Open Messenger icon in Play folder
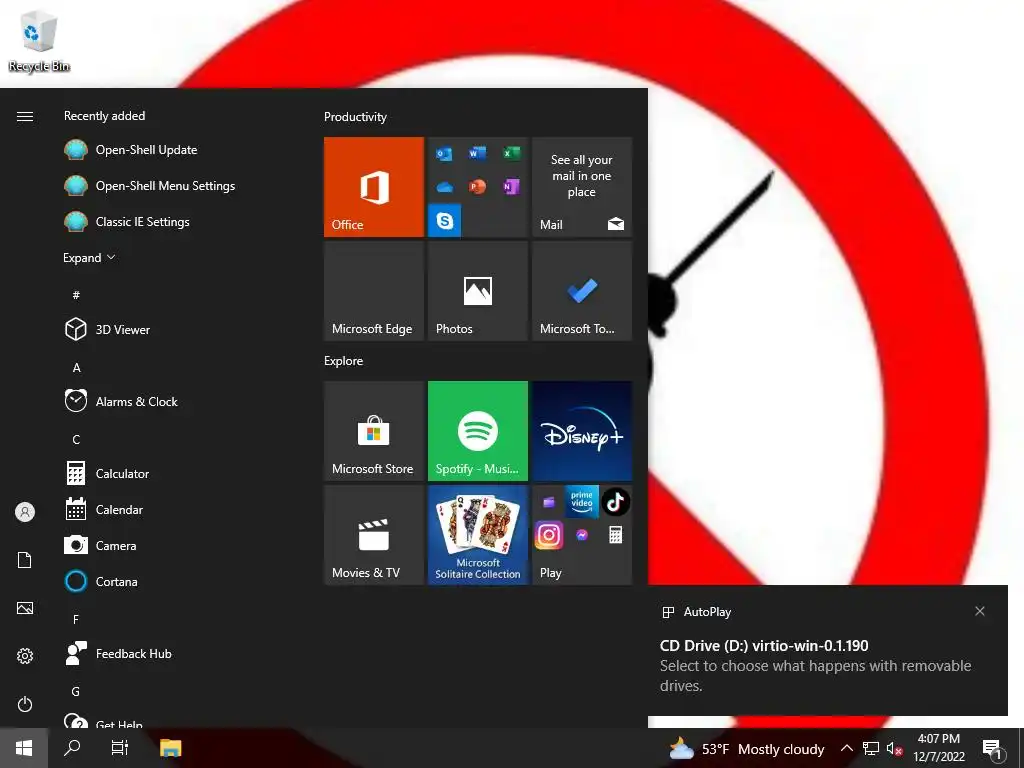1024x768 pixels. [582, 536]
